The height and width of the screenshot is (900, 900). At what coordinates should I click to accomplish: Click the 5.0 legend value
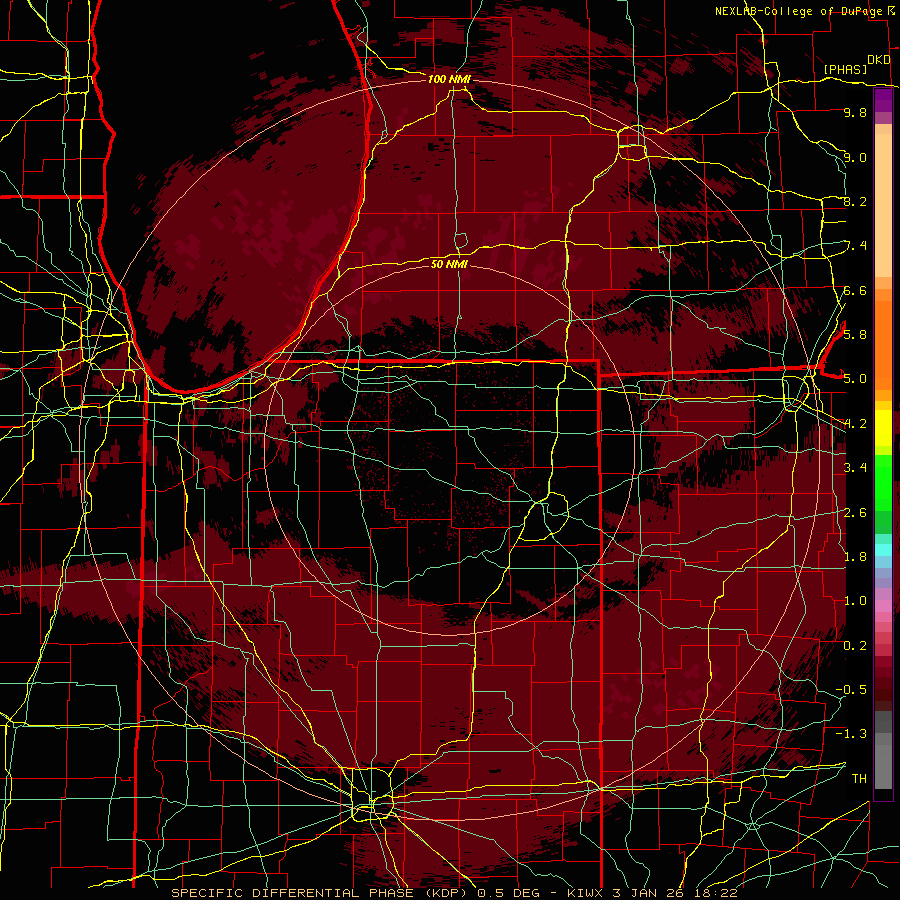click(x=855, y=379)
